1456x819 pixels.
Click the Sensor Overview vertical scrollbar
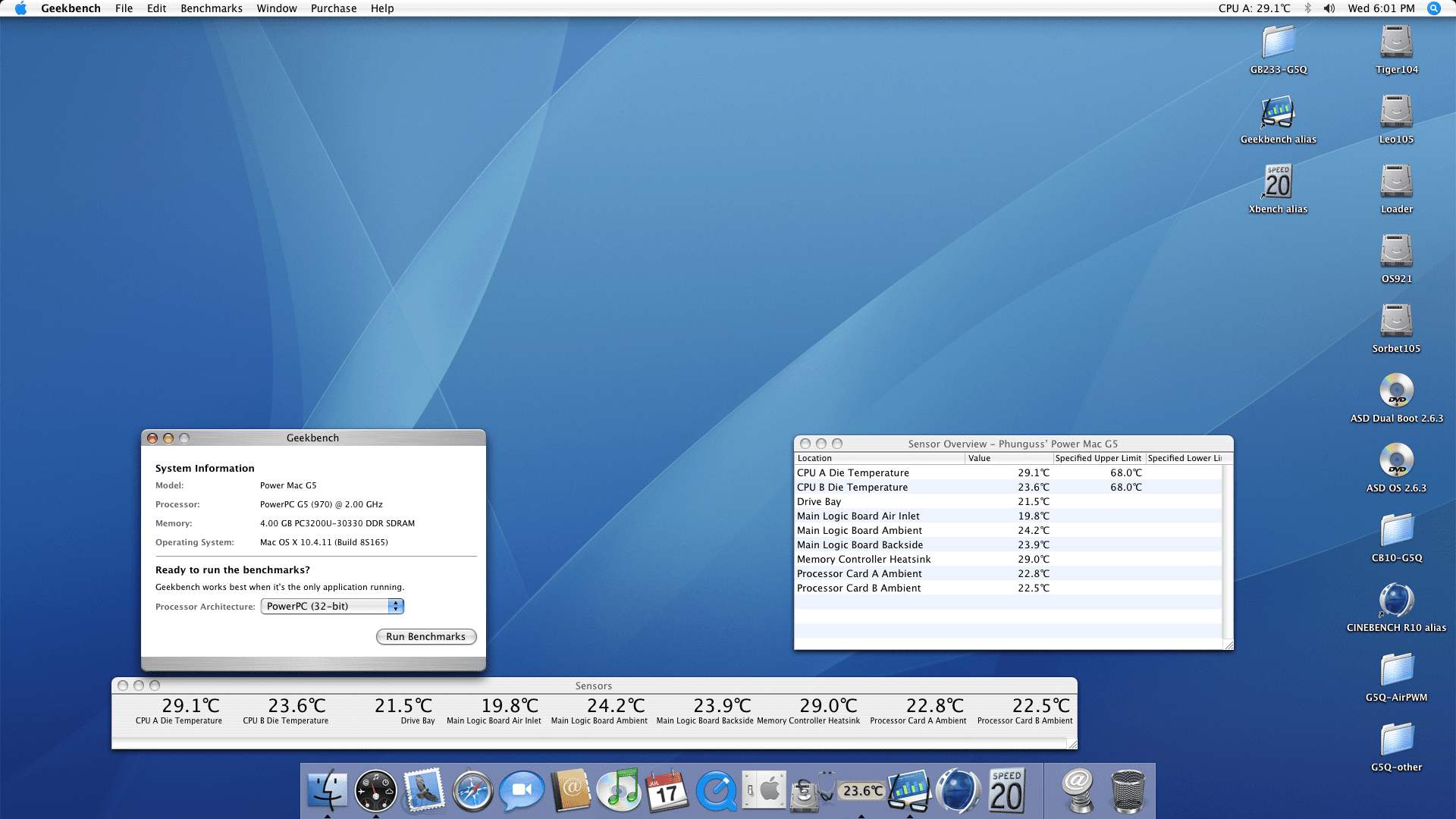[x=1228, y=550]
